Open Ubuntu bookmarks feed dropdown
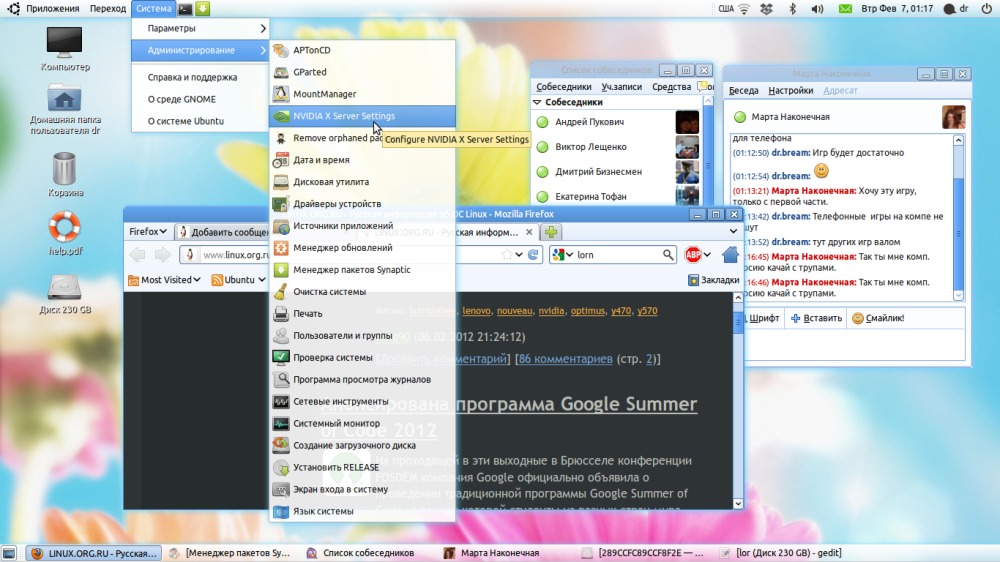The width and height of the screenshot is (1000, 562). pos(238,279)
